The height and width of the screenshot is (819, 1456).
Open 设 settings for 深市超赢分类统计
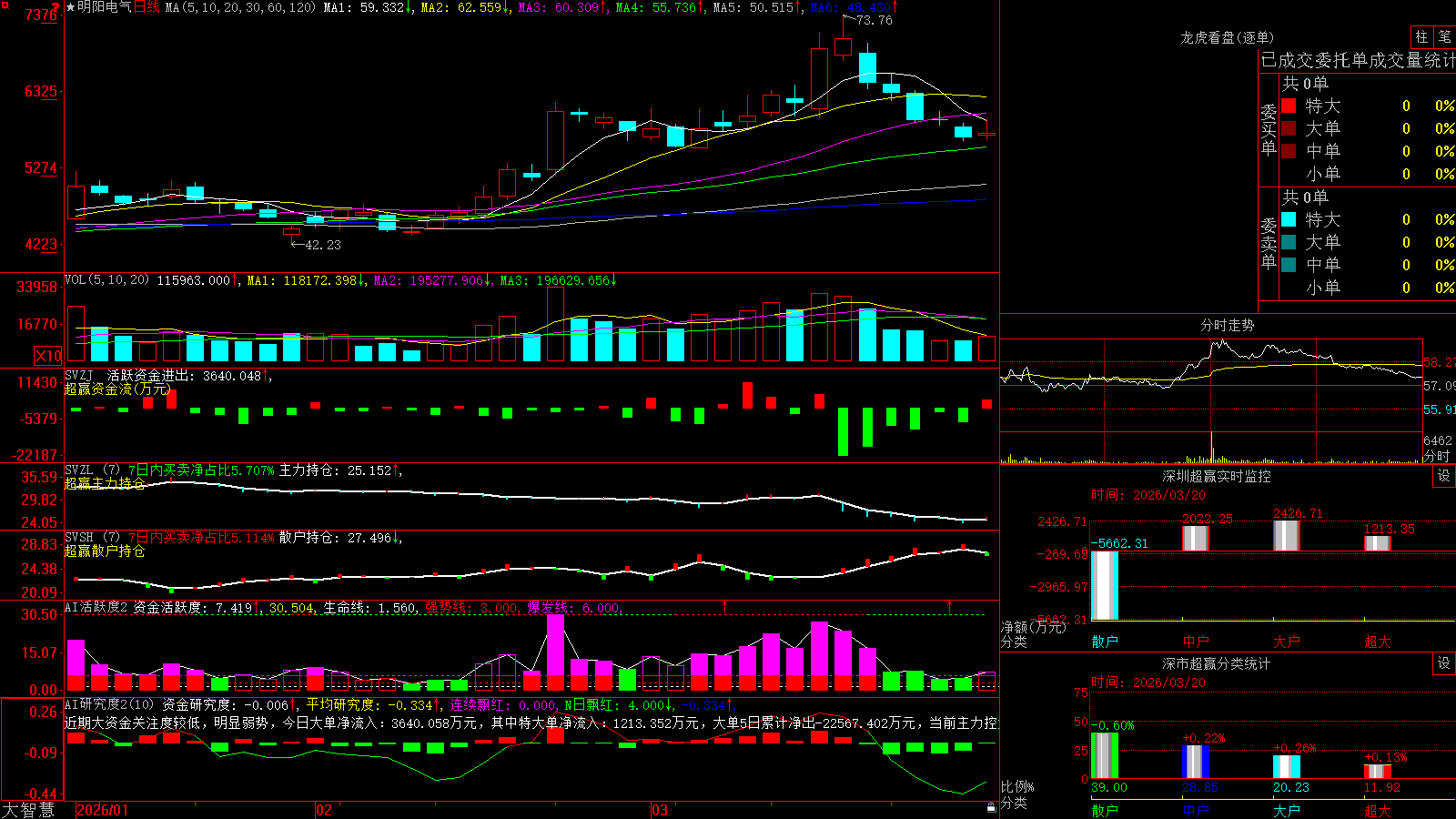click(x=1444, y=663)
